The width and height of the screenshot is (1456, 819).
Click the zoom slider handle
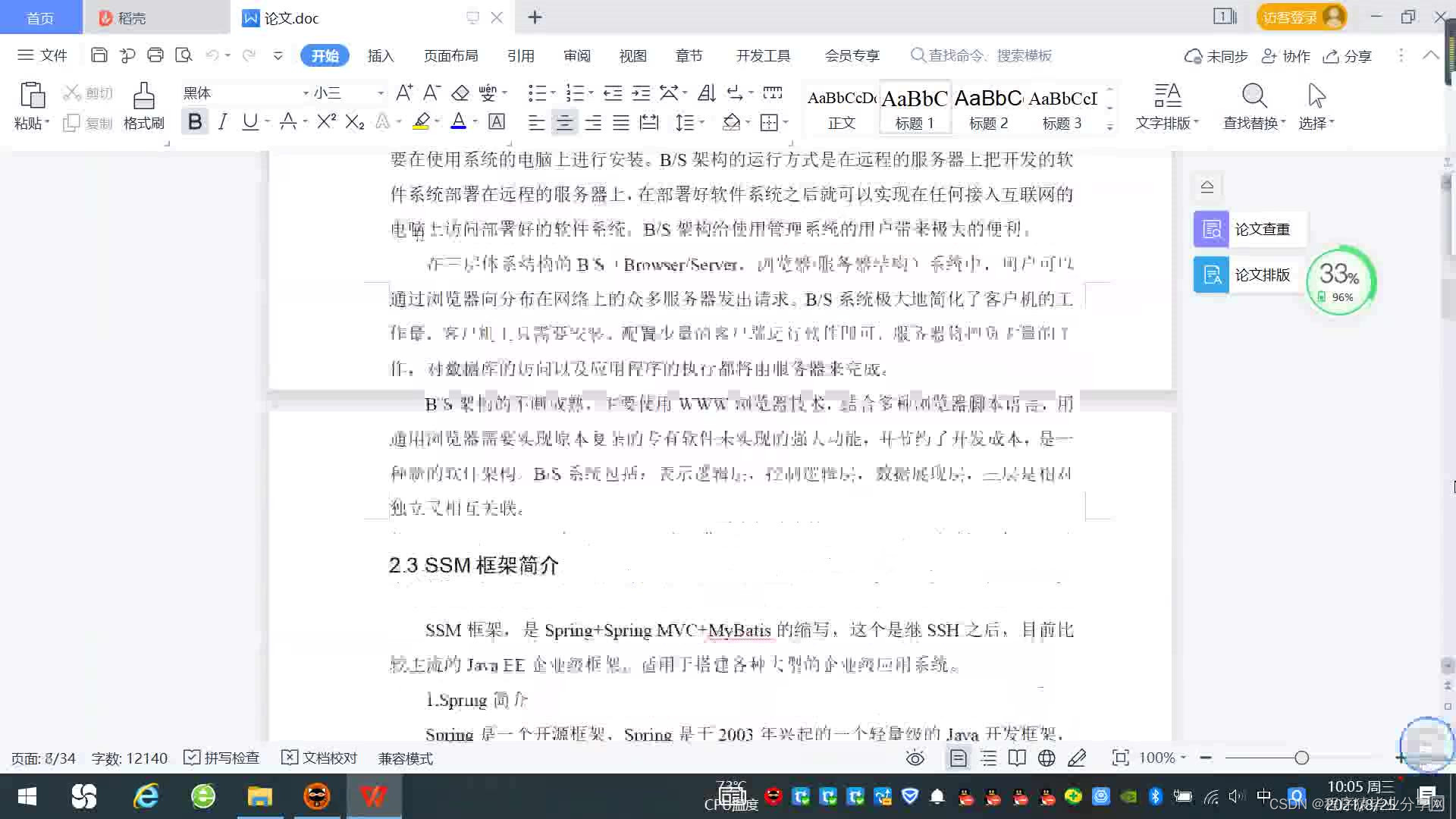[1301, 758]
